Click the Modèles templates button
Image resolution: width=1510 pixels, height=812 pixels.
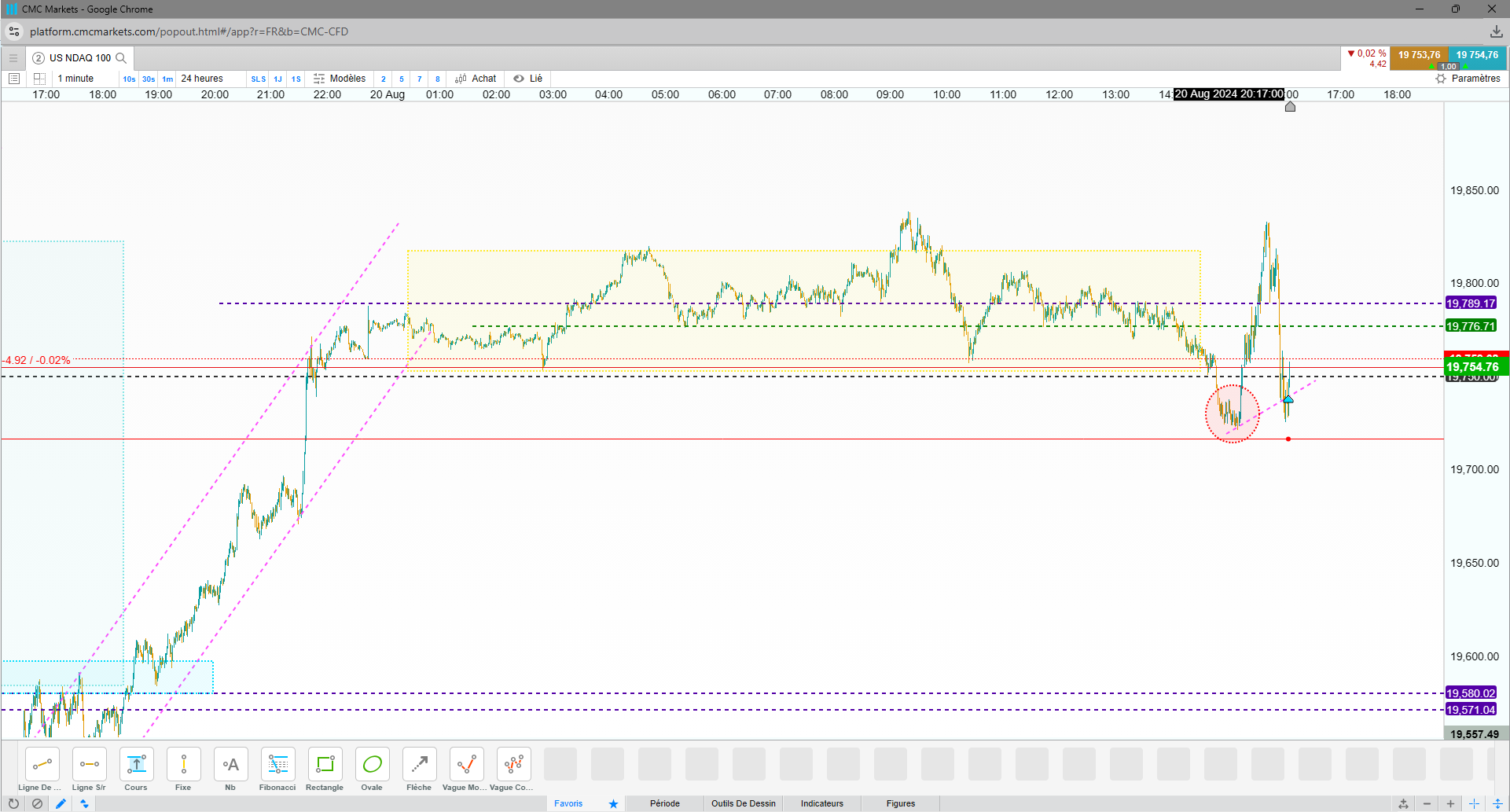coord(340,79)
